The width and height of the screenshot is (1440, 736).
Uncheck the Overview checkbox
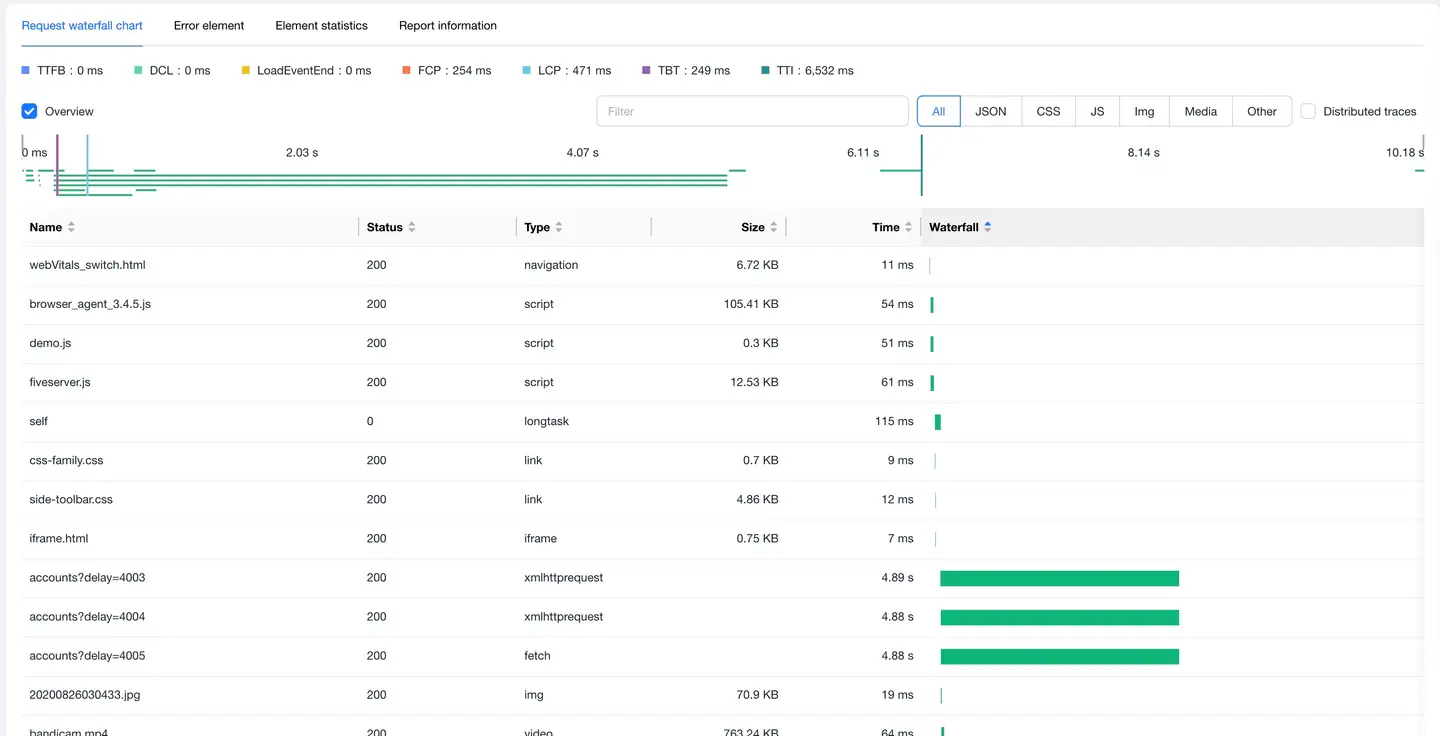[x=30, y=111]
